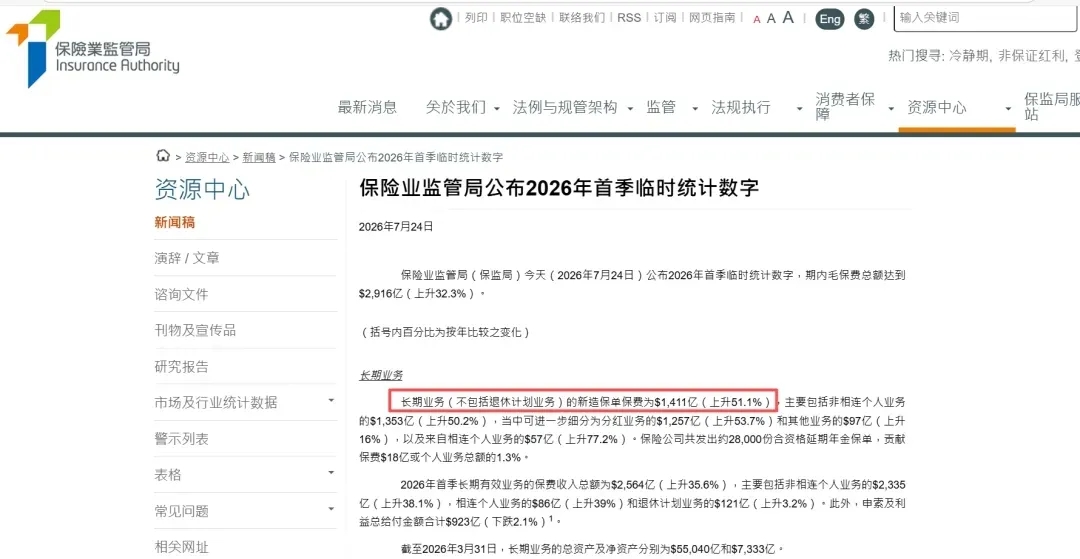
Task: Expand dropdown arrow beside 法规执行
Action: pyautogui.click(x=800, y=109)
